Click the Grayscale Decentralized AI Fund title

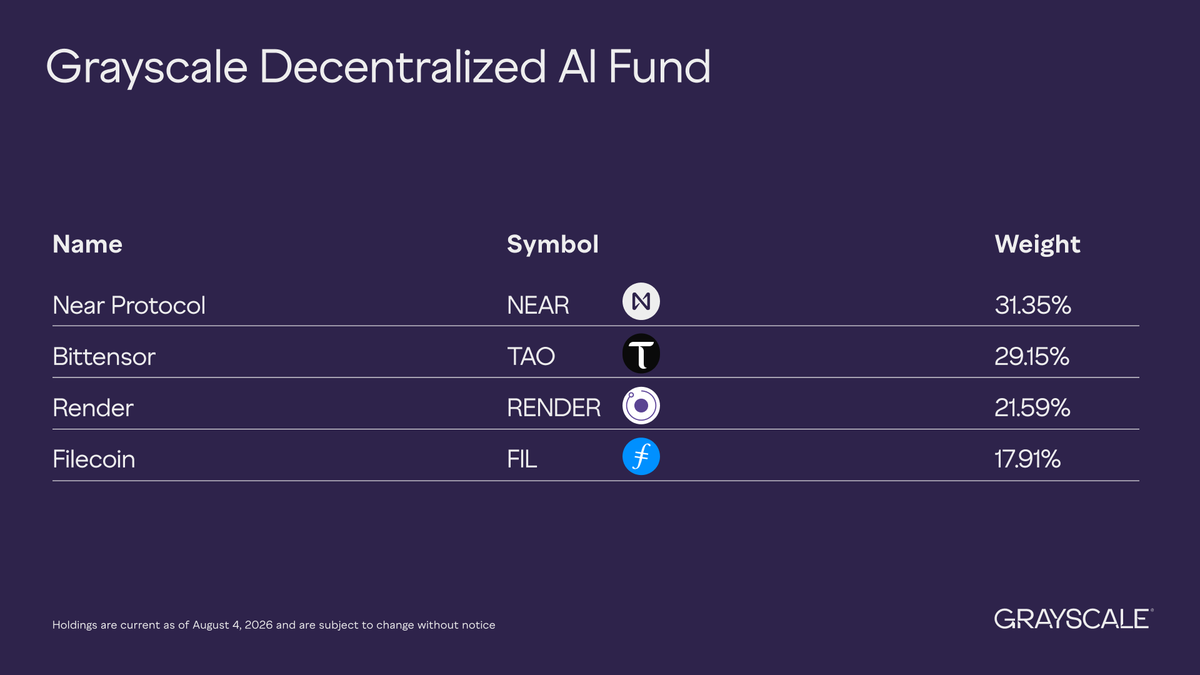tap(379, 68)
